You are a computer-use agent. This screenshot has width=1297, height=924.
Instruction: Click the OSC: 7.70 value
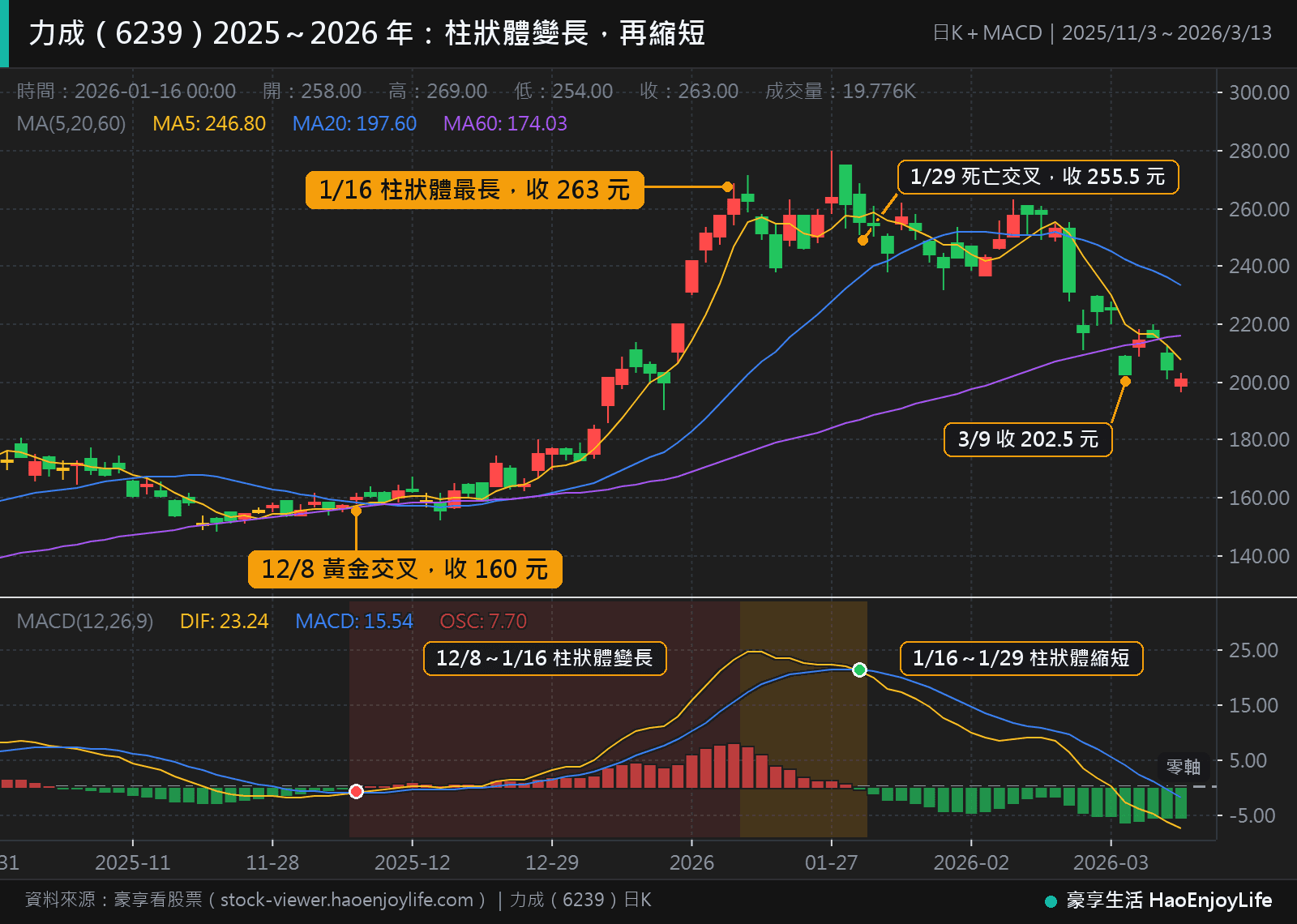pyautogui.click(x=483, y=621)
